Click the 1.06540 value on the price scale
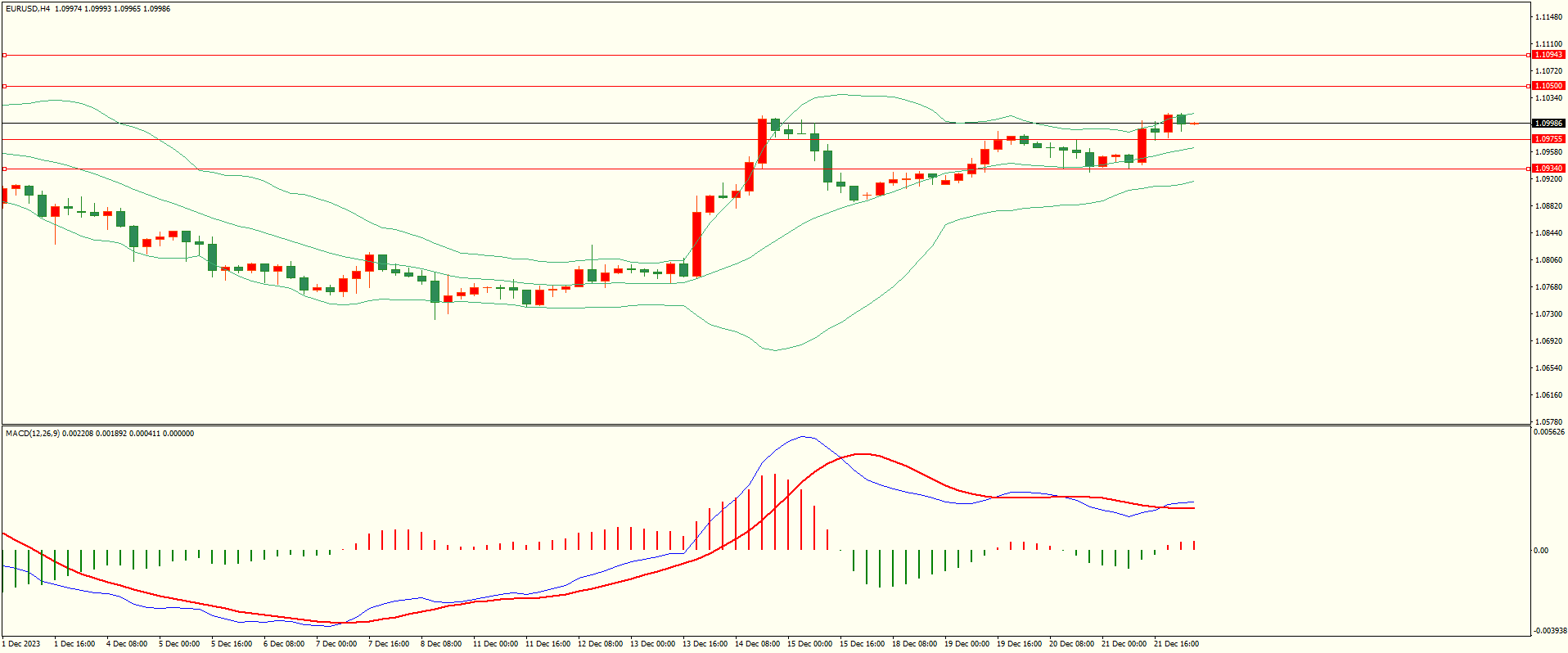The height and width of the screenshot is (653, 1568). click(x=1549, y=368)
